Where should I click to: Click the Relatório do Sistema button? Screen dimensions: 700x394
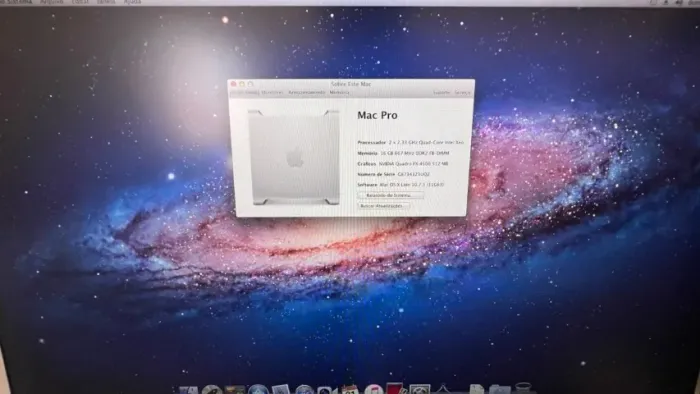pyautogui.click(x=390, y=195)
